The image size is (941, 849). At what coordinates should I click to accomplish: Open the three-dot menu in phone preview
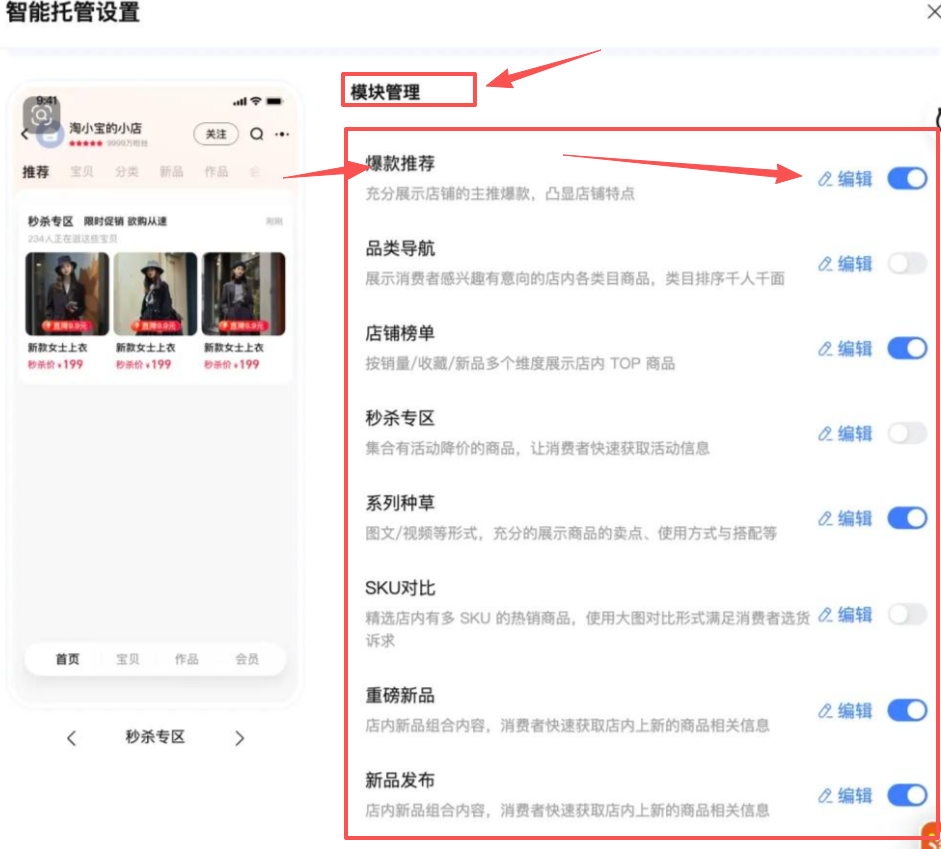point(282,134)
